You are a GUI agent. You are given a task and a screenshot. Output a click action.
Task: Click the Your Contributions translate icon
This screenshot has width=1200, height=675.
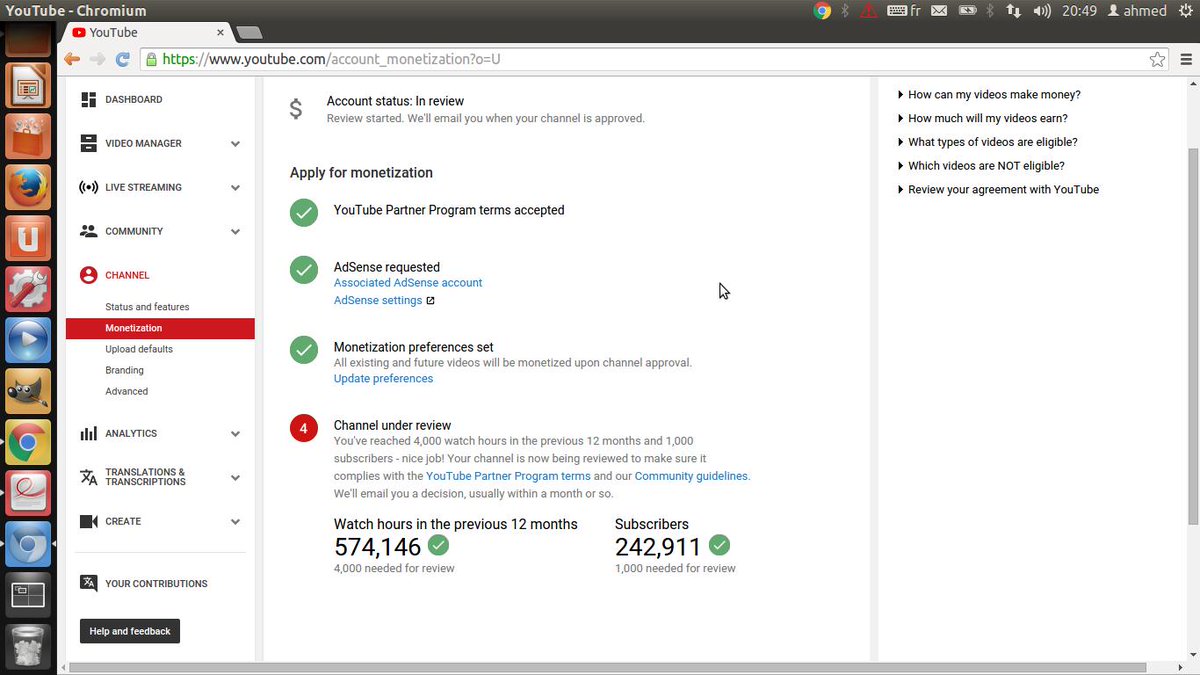[x=89, y=583]
